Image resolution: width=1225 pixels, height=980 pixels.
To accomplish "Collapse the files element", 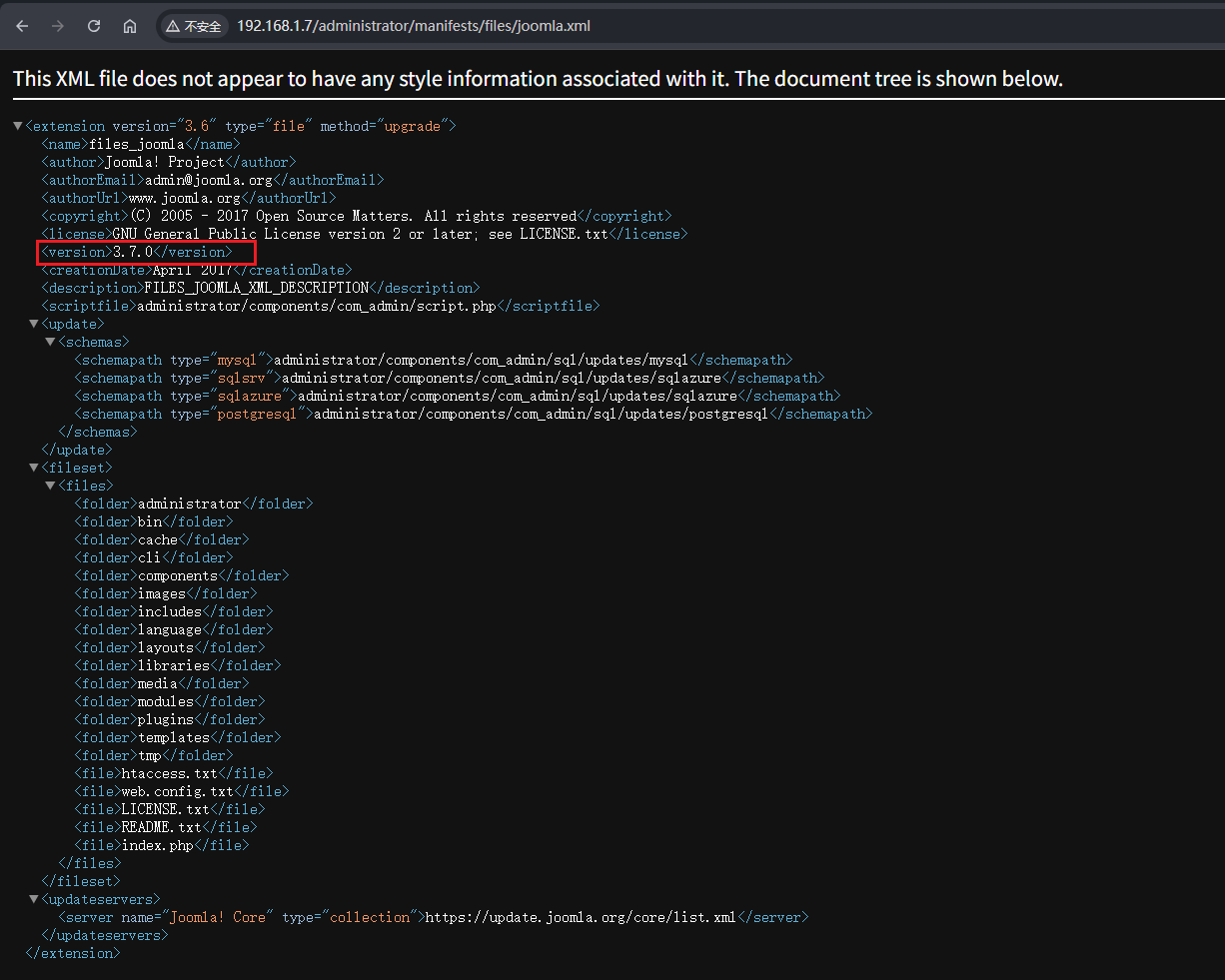I will pyautogui.click(x=50, y=486).
